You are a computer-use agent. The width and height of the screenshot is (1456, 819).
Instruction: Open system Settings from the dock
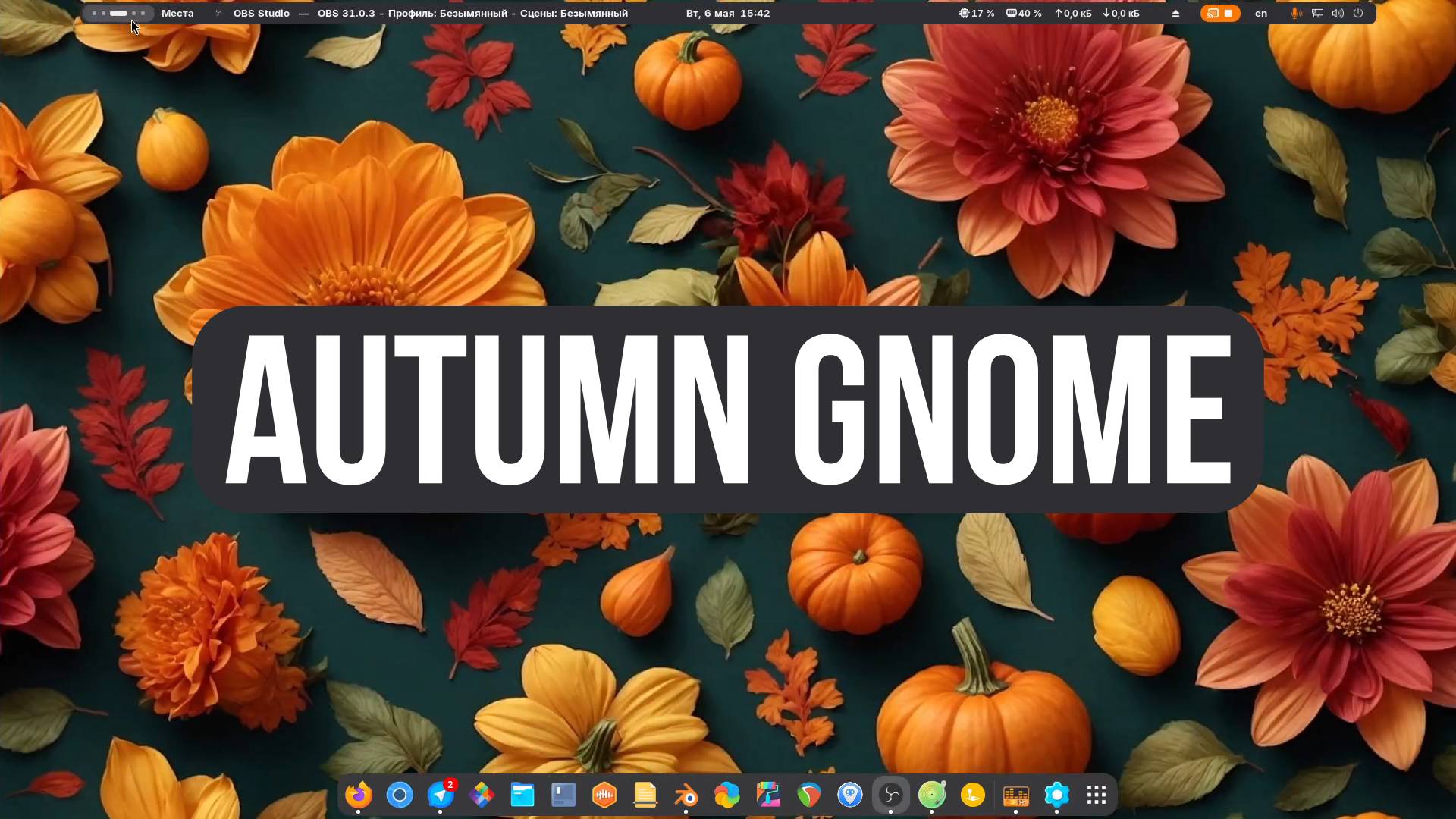click(1057, 795)
